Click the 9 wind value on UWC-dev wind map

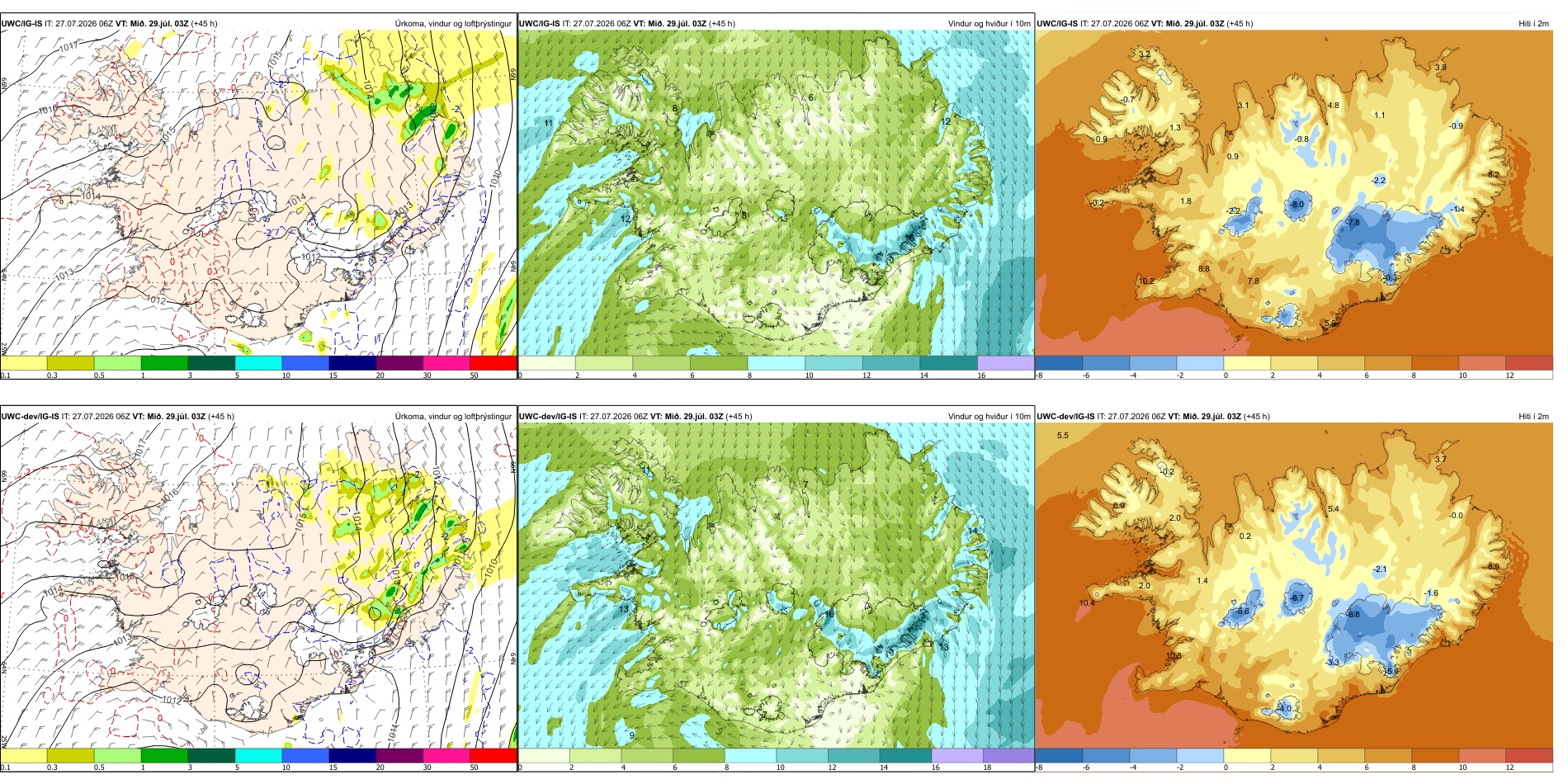click(632, 734)
